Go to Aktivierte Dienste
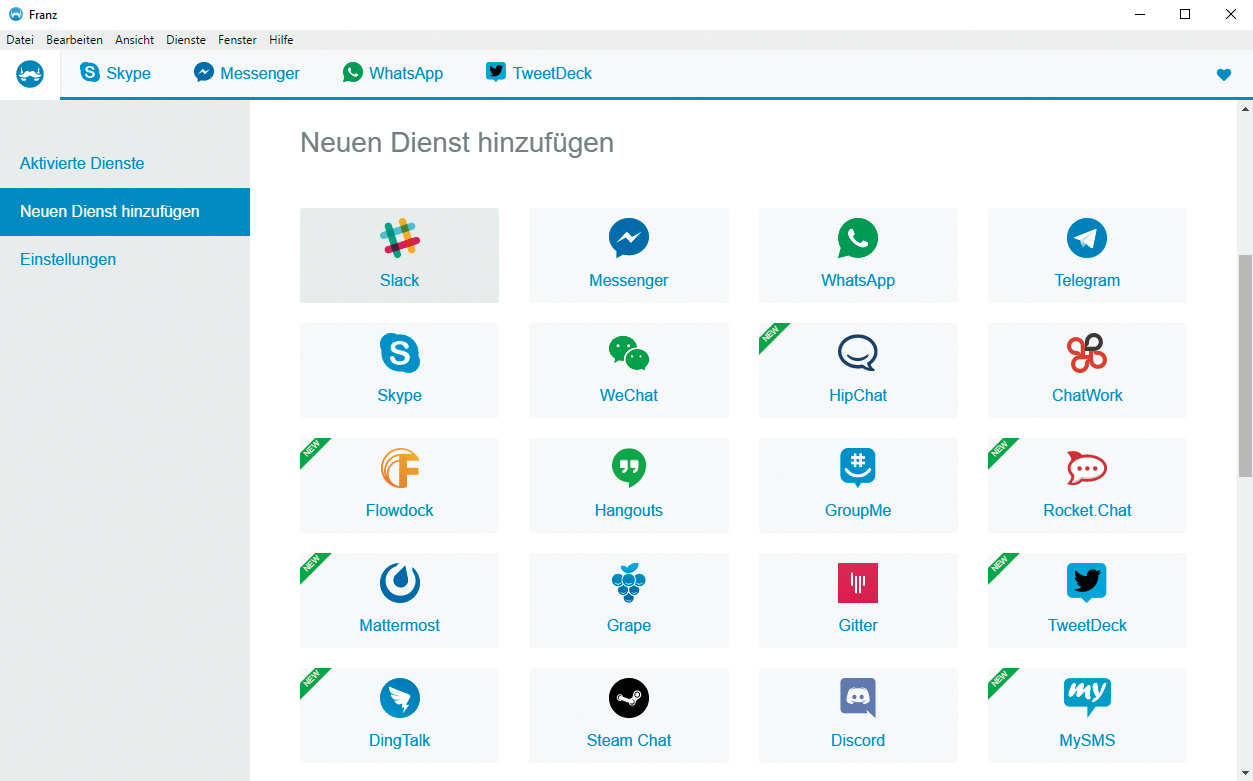The image size is (1253, 781). pyautogui.click(x=82, y=163)
